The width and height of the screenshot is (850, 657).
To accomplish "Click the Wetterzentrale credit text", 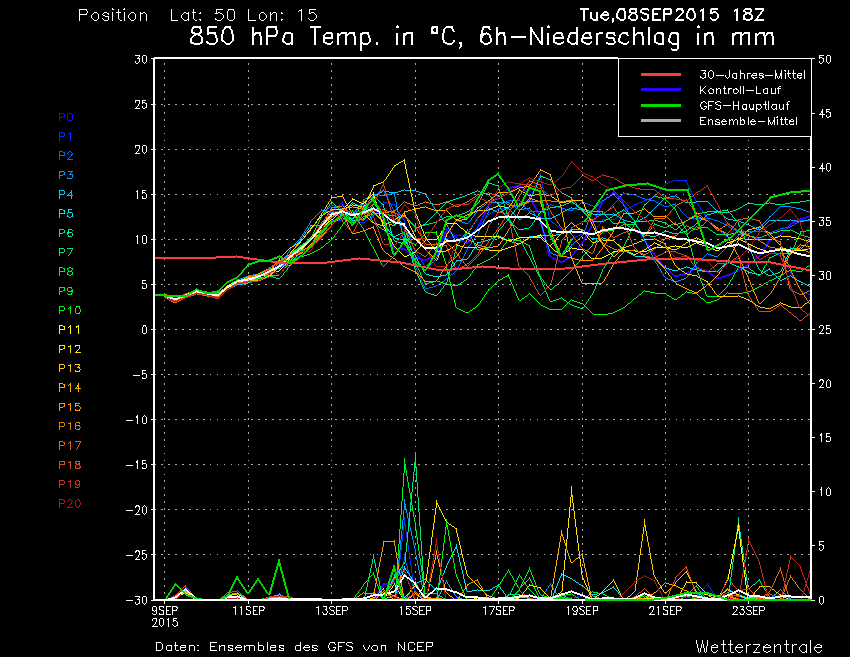I will coord(759,646).
